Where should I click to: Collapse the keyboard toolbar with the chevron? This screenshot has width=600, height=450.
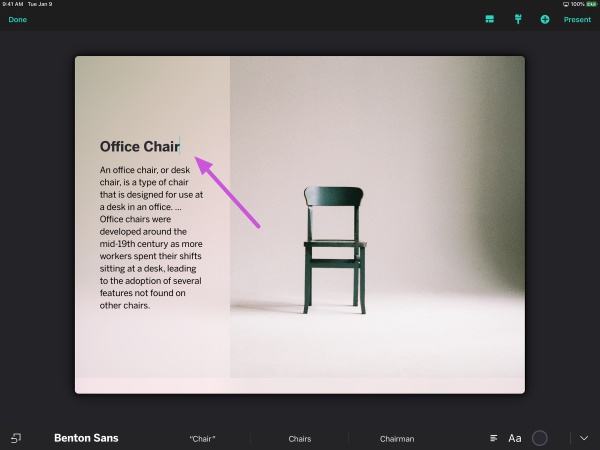[584, 438]
